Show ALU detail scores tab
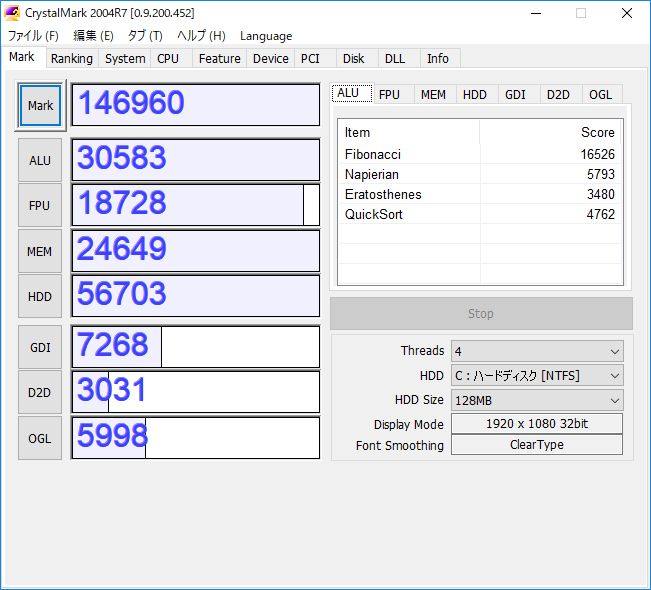Image resolution: width=651 pixels, height=590 pixels. pyautogui.click(x=352, y=93)
